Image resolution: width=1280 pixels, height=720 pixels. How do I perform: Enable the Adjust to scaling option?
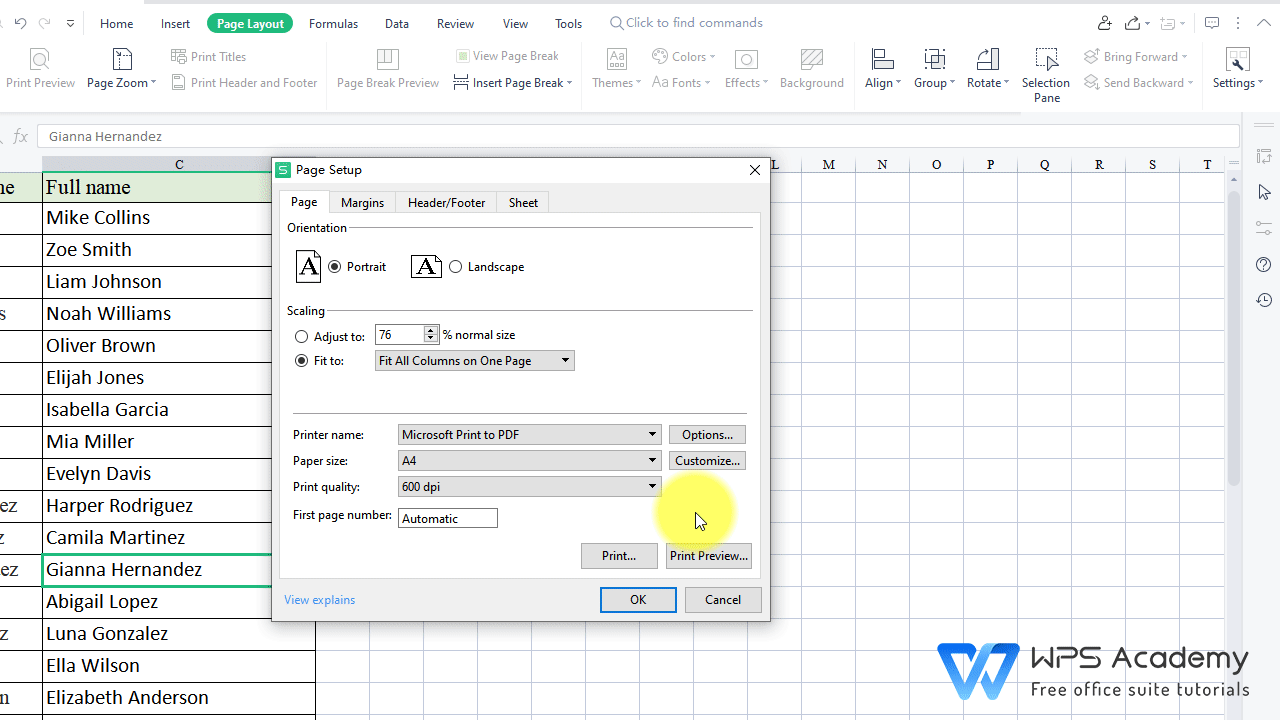click(x=301, y=336)
